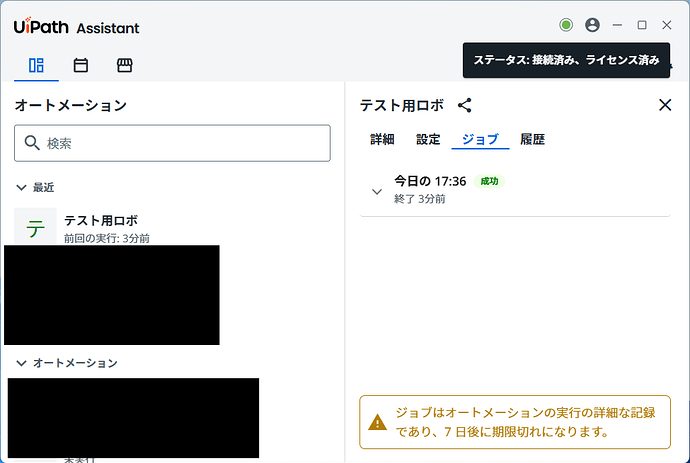Screen dimensions: 690x463
Task: Click the magnifier icon in search box
Action: (x=32, y=143)
